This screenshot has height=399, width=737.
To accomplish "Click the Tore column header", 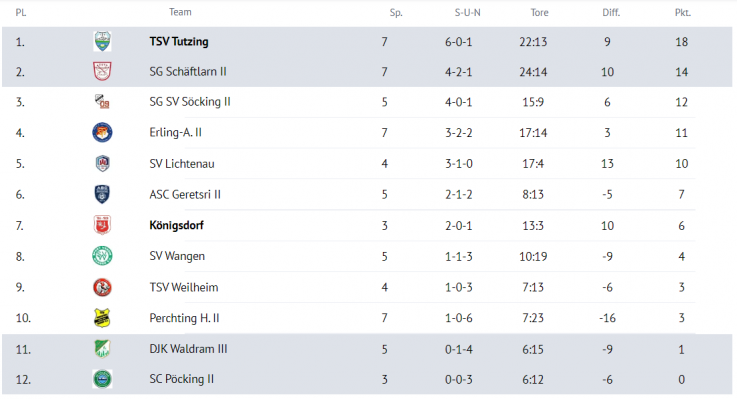I will coord(539,13).
